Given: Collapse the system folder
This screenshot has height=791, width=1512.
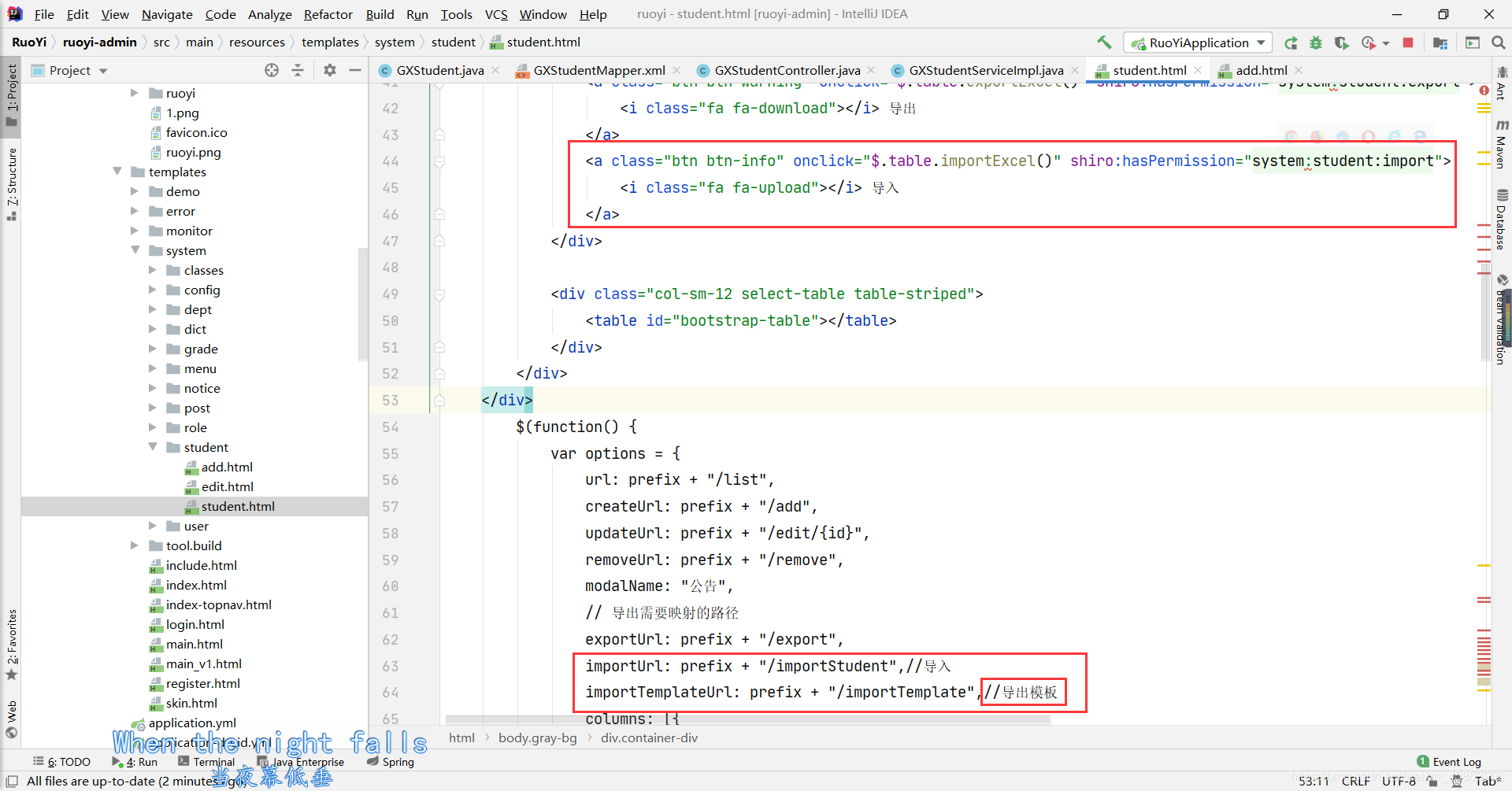Looking at the screenshot, I should [135, 250].
